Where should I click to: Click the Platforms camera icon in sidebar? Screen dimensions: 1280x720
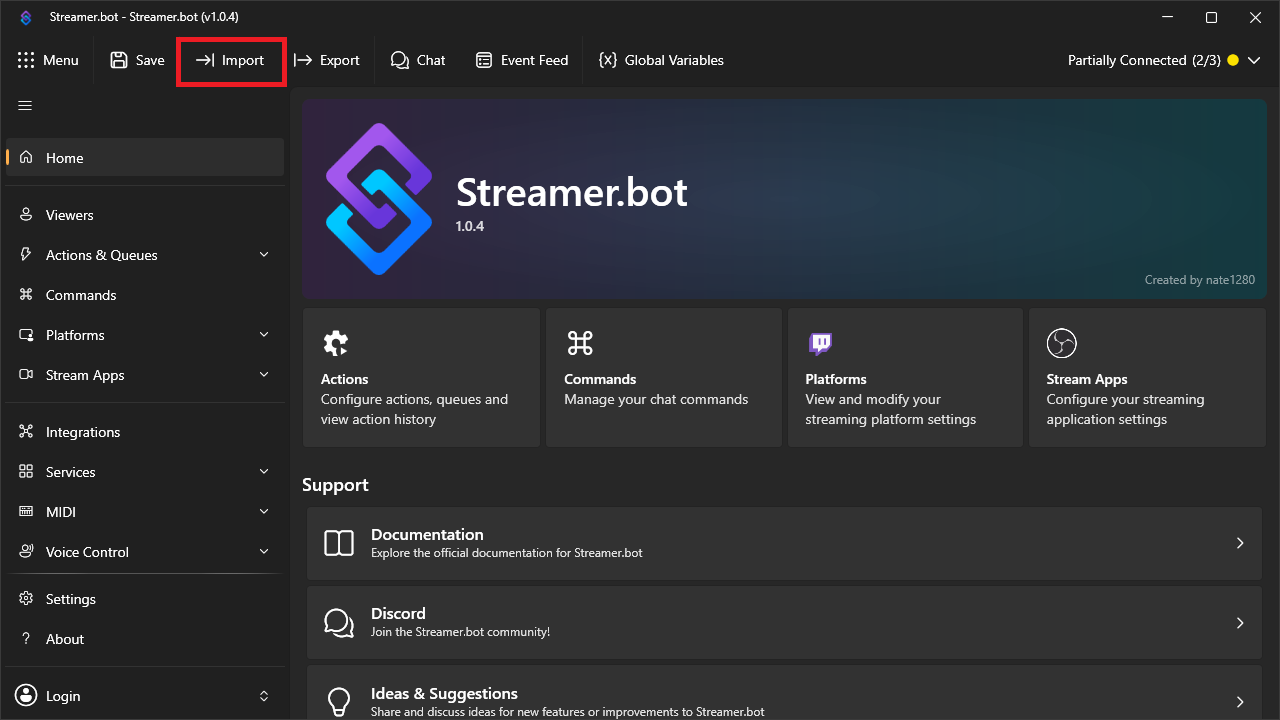26,335
